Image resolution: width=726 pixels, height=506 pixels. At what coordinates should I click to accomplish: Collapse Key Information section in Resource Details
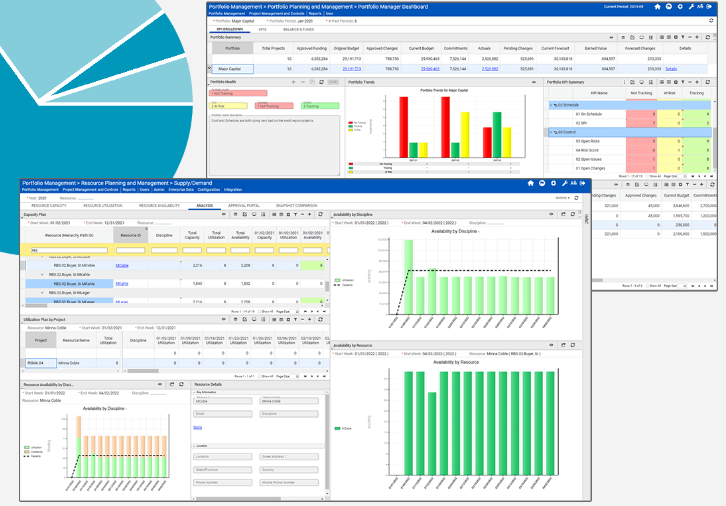[x=194, y=392]
